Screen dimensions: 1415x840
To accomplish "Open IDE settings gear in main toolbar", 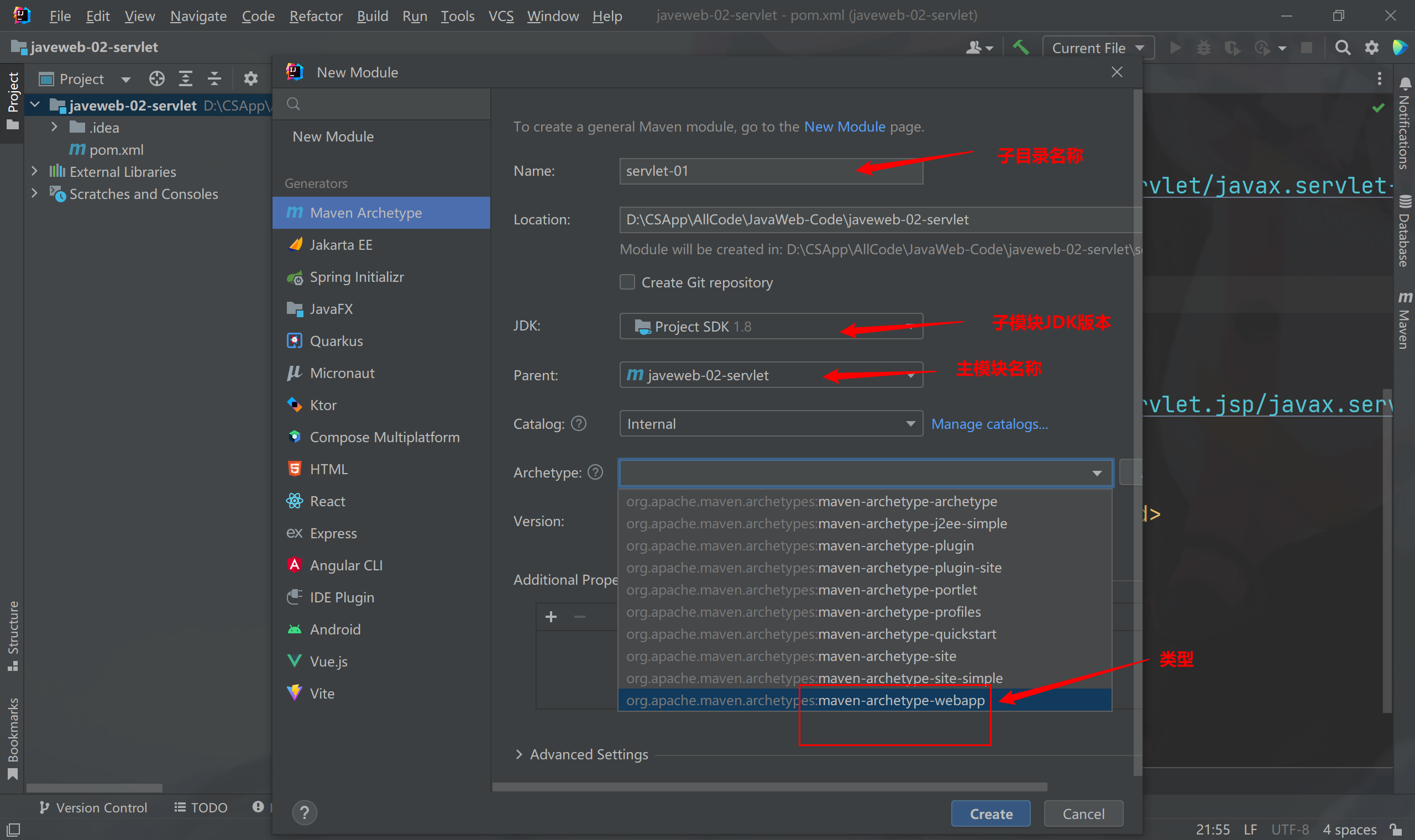I will coord(1371,48).
